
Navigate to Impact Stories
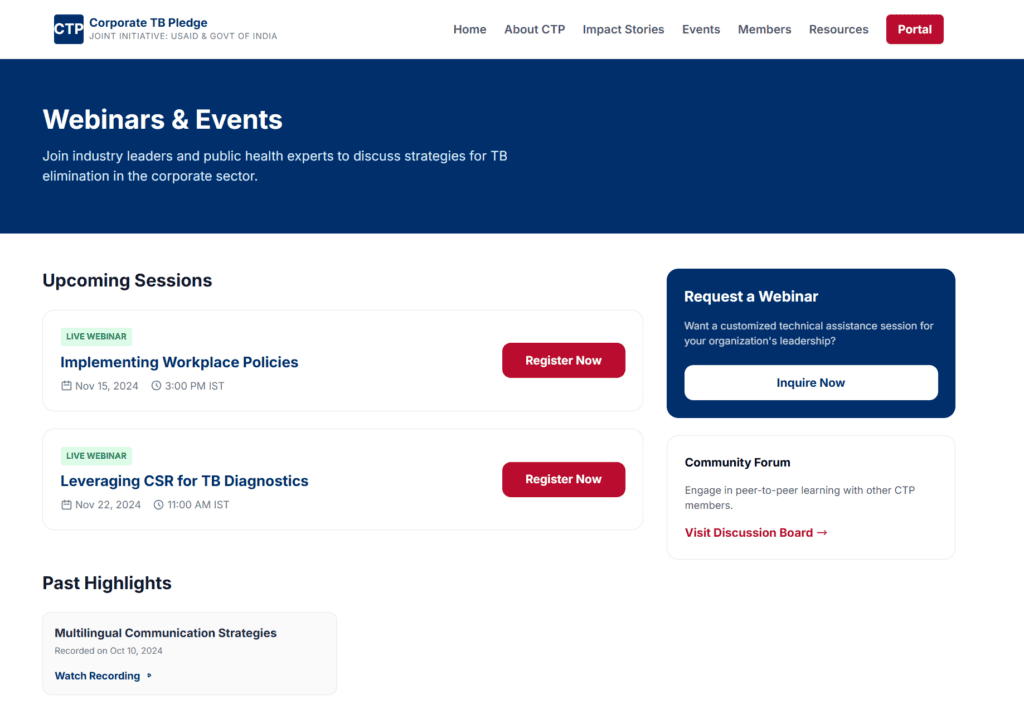click(x=623, y=29)
